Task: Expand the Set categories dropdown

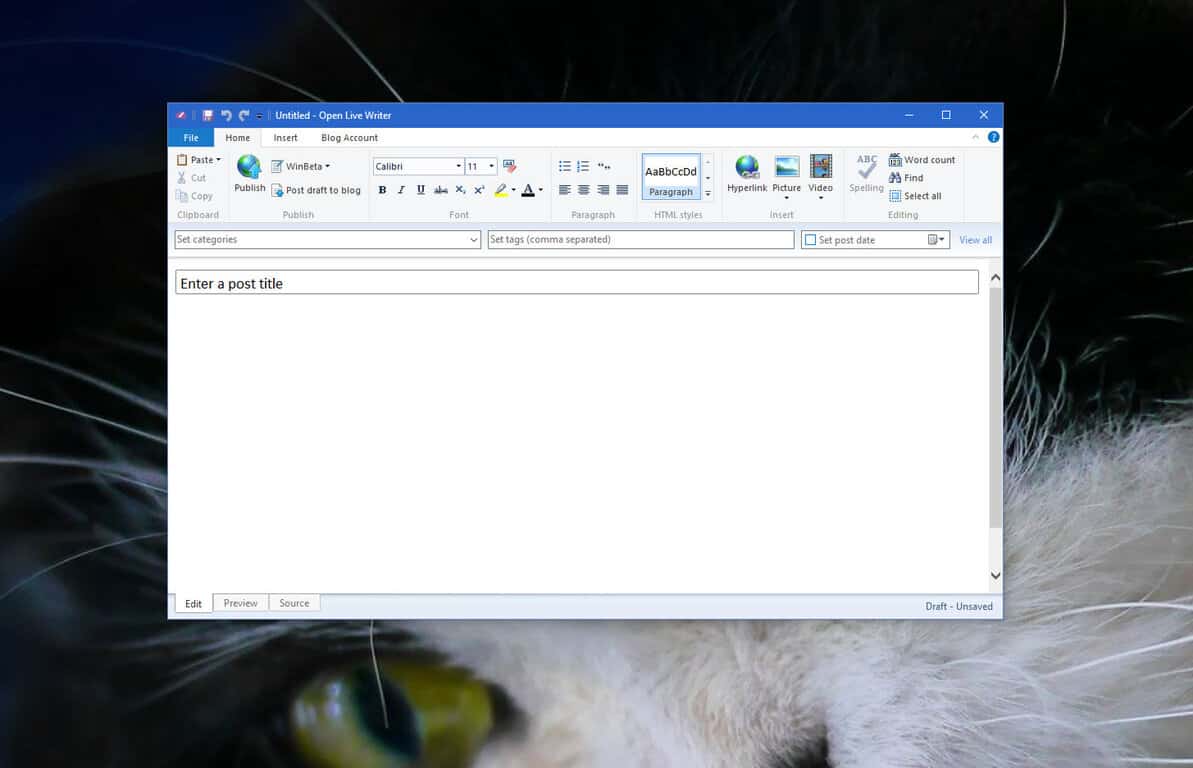Action: coord(474,240)
